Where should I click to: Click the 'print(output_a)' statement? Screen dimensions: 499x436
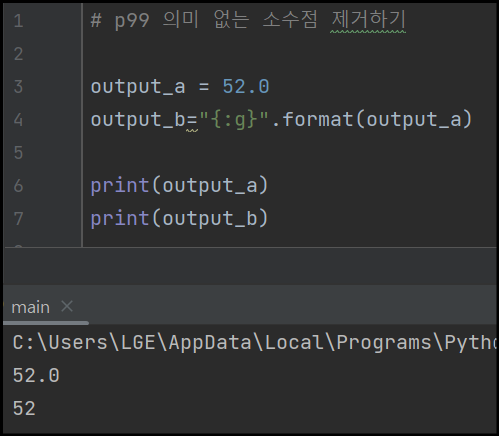coord(180,185)
